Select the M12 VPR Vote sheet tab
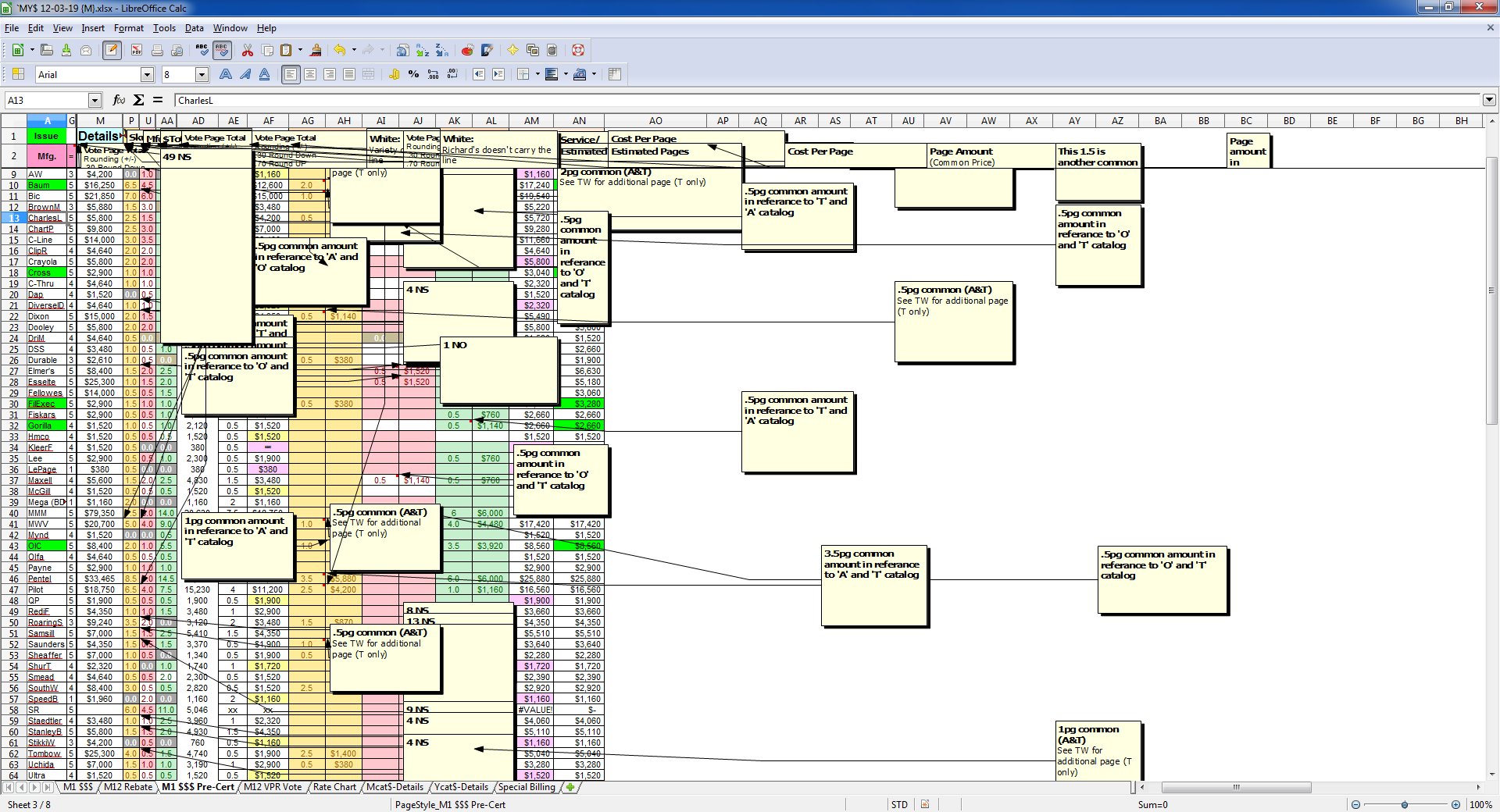The height and width of the screenshot is (812, 1500). pos(272,787)
